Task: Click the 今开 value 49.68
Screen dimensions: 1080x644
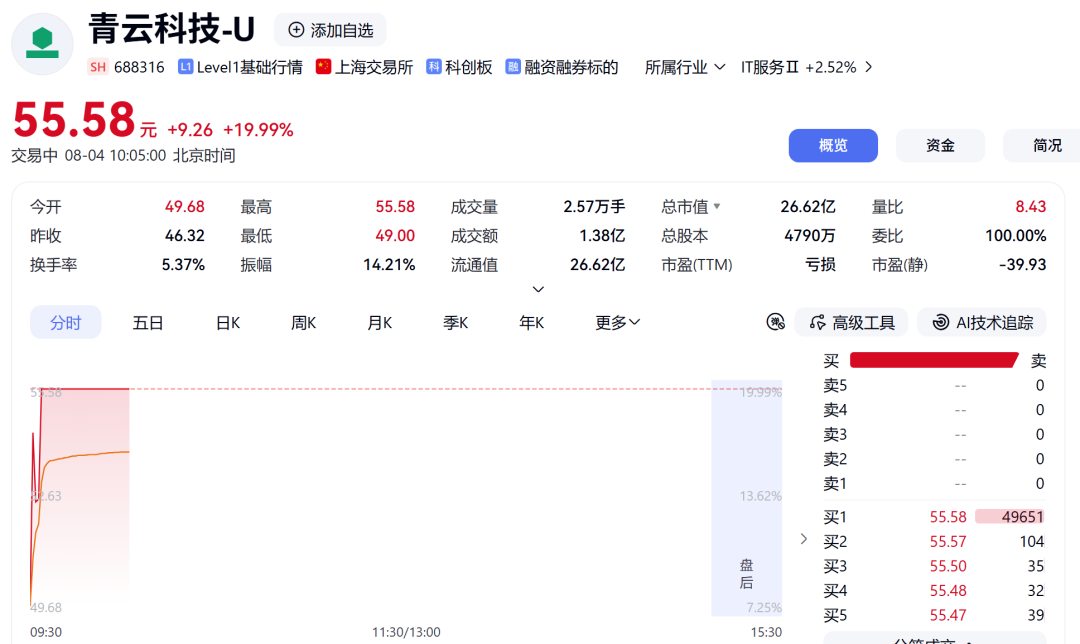Action: click(x=185, y=207)
